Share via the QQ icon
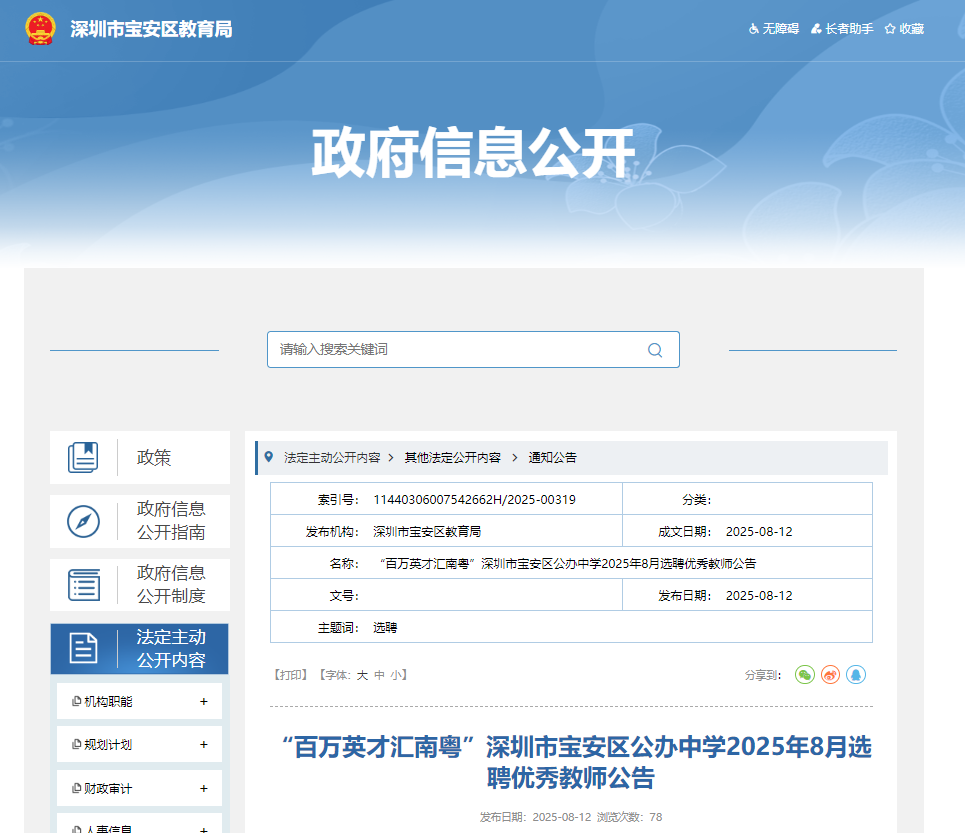The height and width of the screenshot is (833, 965). (856, 675)
